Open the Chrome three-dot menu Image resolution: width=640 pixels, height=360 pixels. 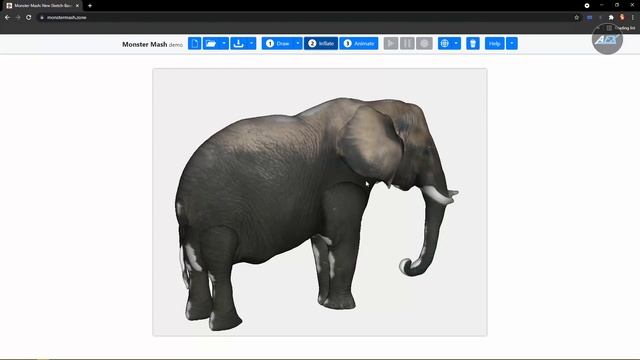[x=633, y=18]
